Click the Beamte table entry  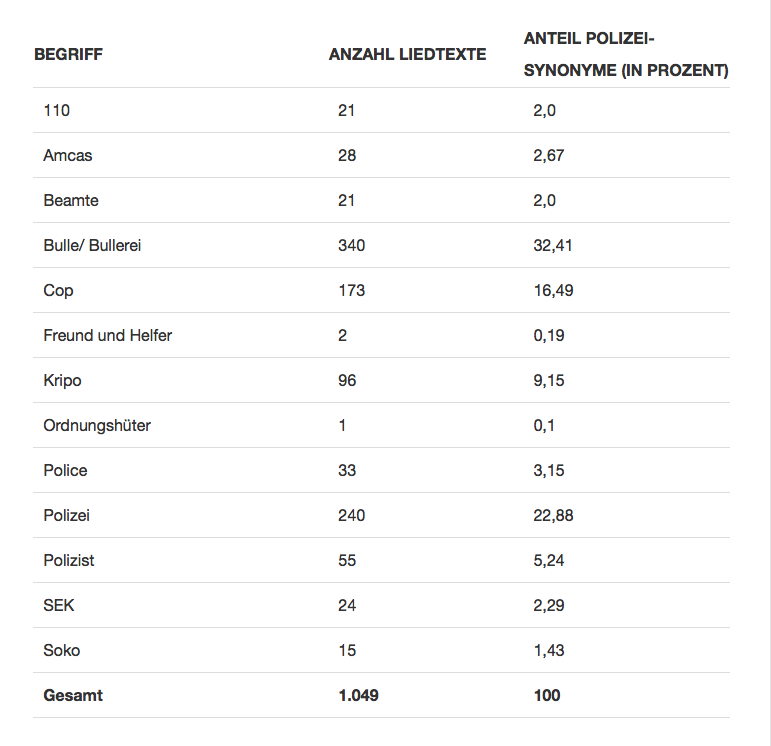[71, 200]
